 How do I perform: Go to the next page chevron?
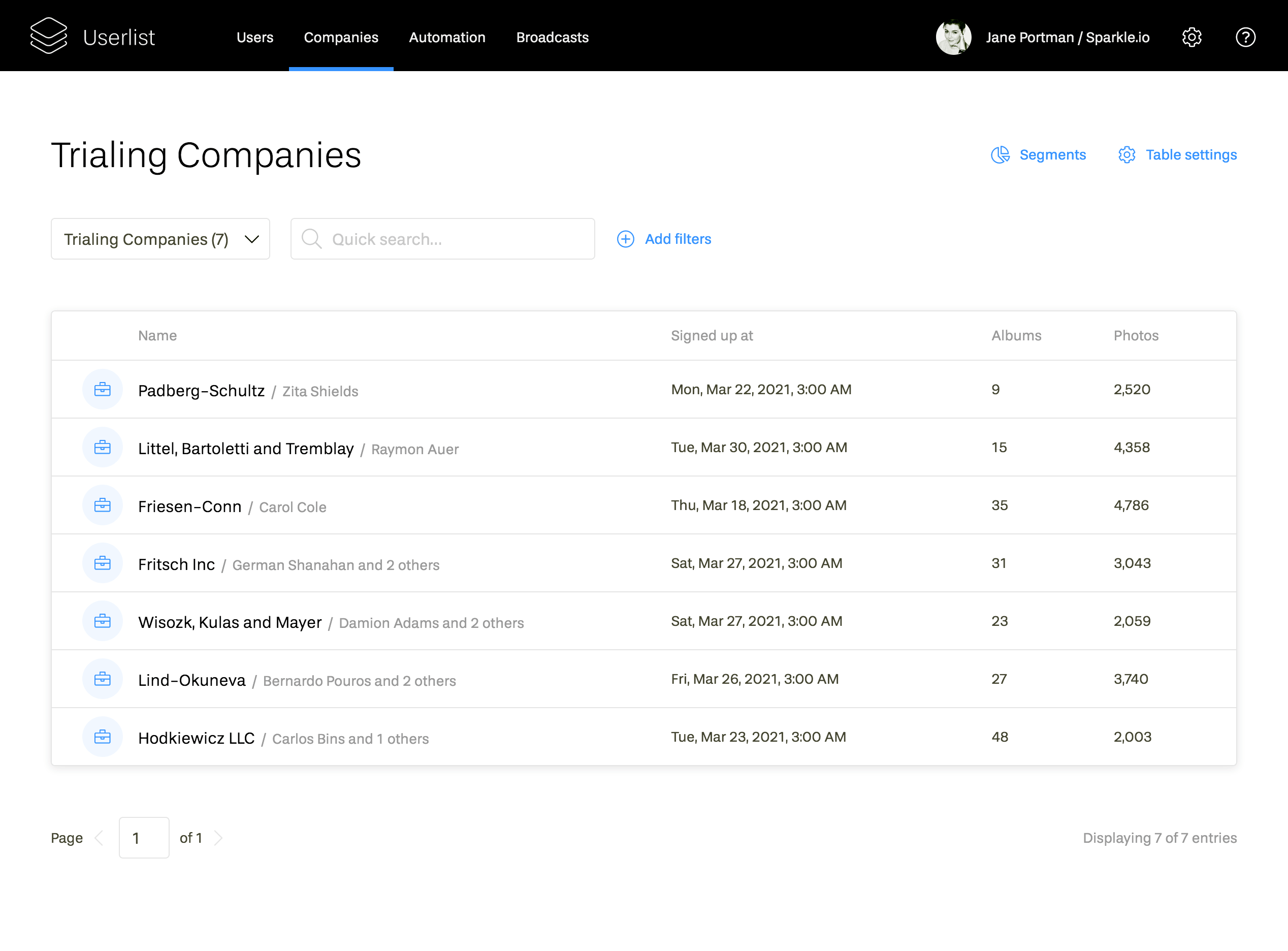[218, 838]
